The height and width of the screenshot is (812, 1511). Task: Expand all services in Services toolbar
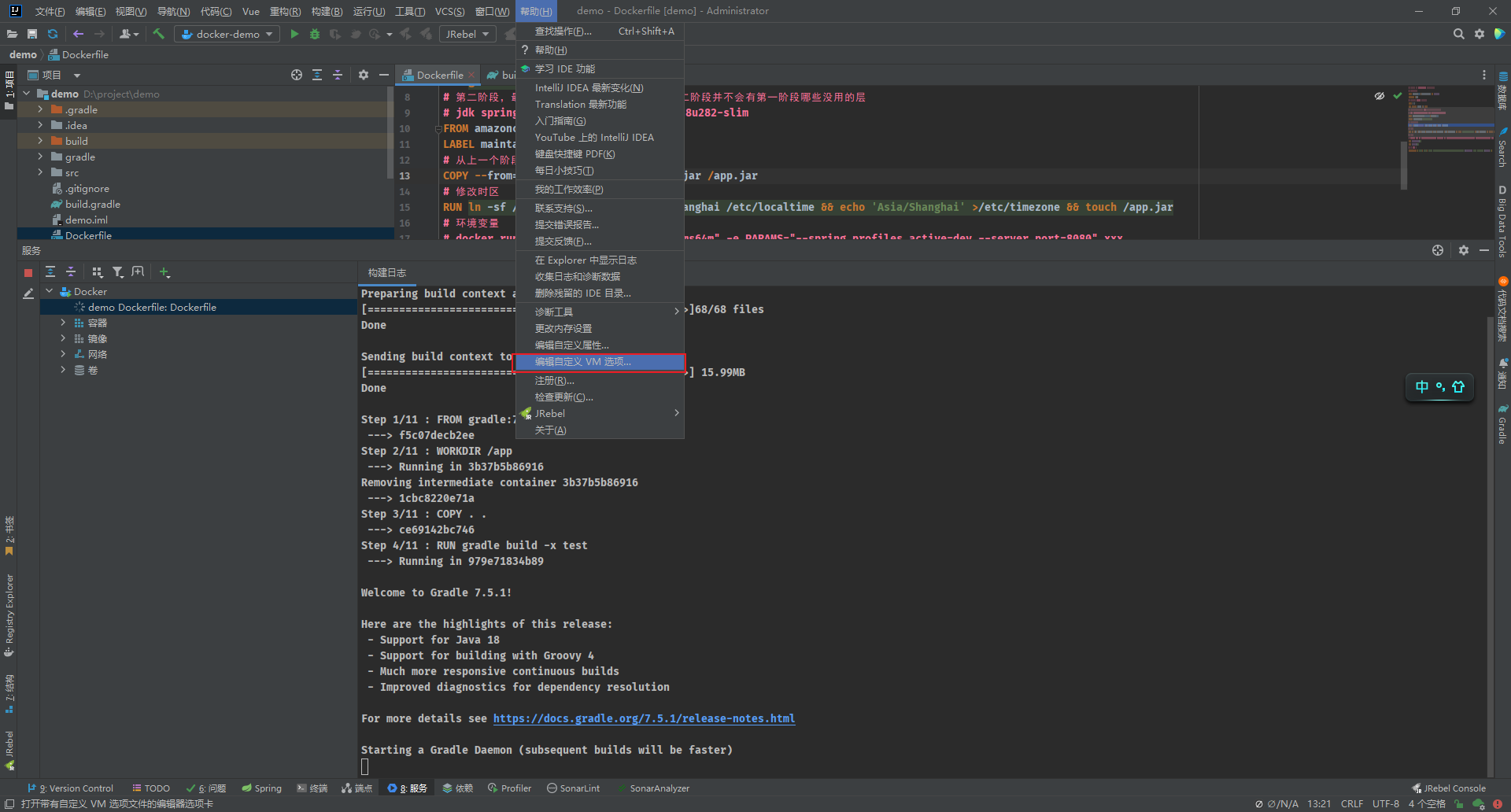click(50, 272)
